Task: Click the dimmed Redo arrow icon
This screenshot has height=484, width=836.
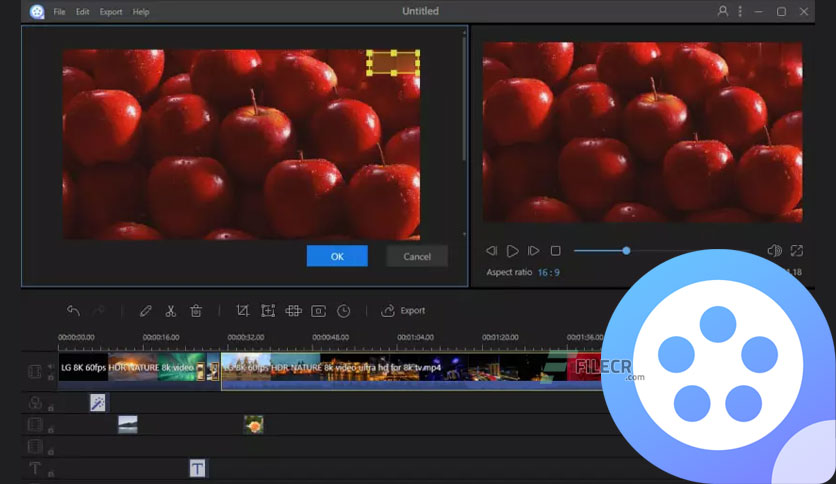Action: tap(98, 311)
